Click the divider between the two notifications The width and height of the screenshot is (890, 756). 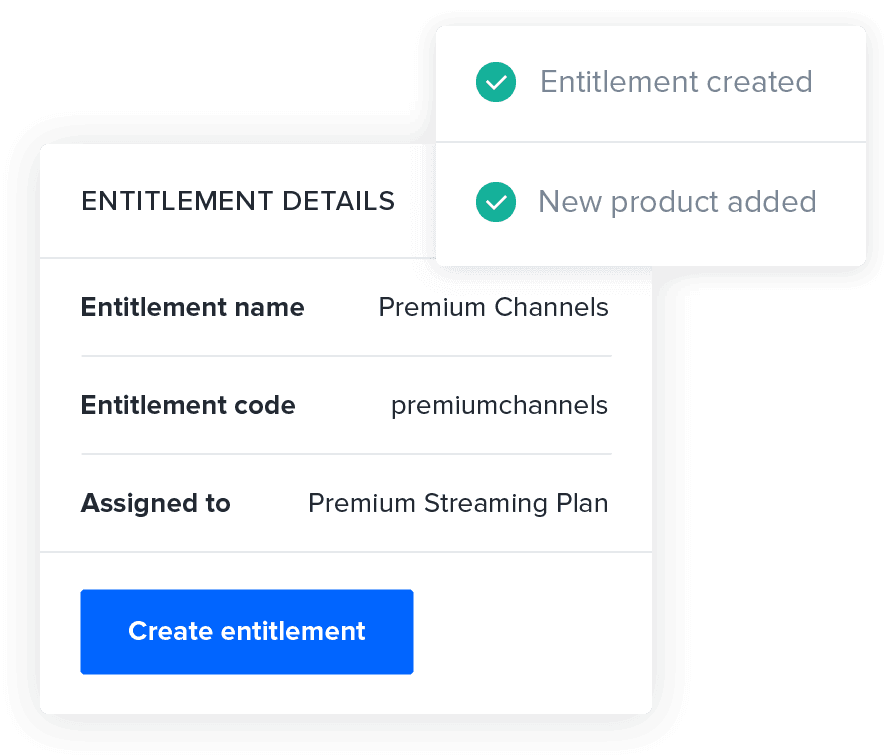[650, 142]
